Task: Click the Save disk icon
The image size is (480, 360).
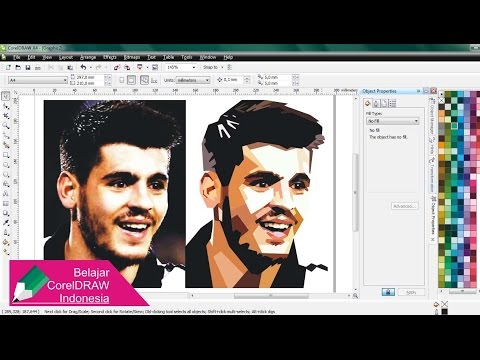Action: click(x=28, y=68)
